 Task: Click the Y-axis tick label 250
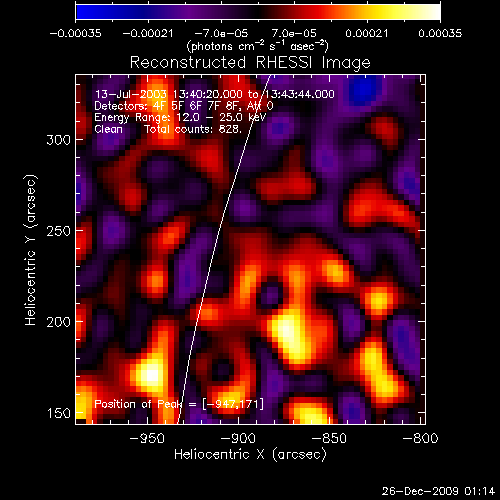click(59, 231)
